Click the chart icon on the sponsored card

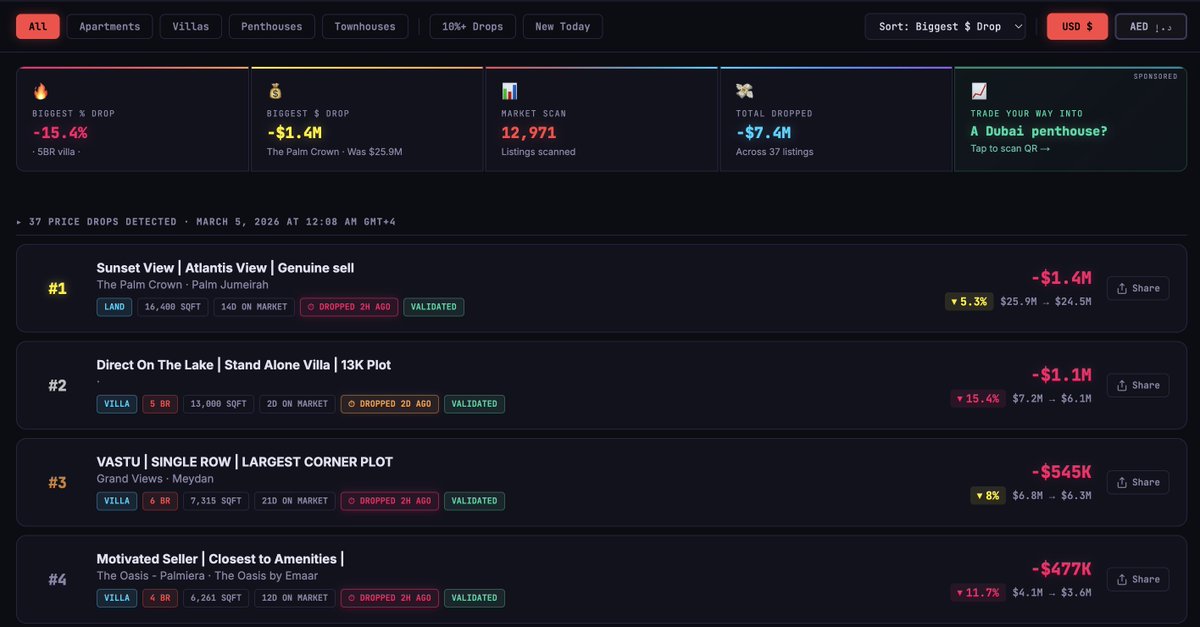[979, 91]
